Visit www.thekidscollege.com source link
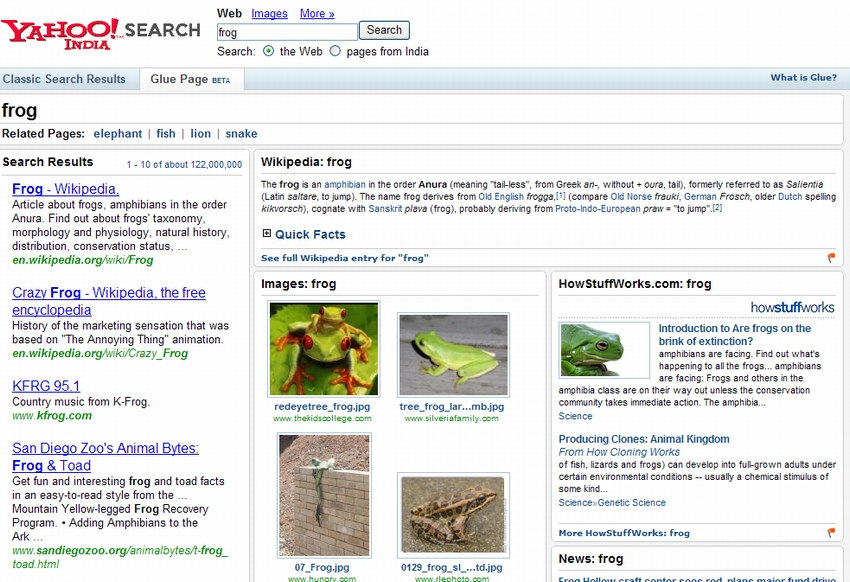This screenshot has width=850, height=582. point(322,418)
